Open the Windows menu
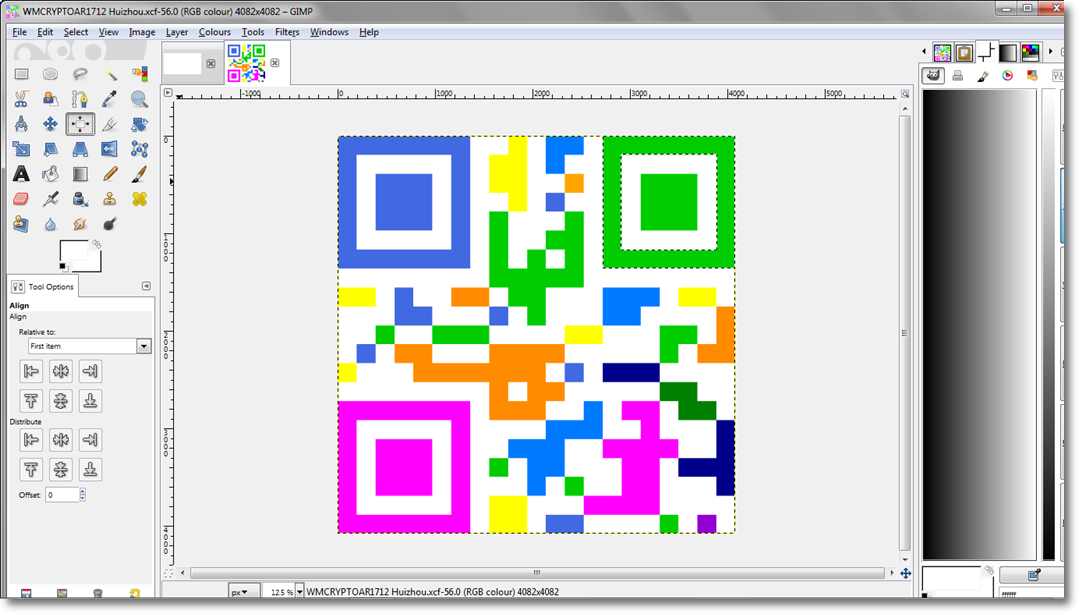 pos(329,32)
